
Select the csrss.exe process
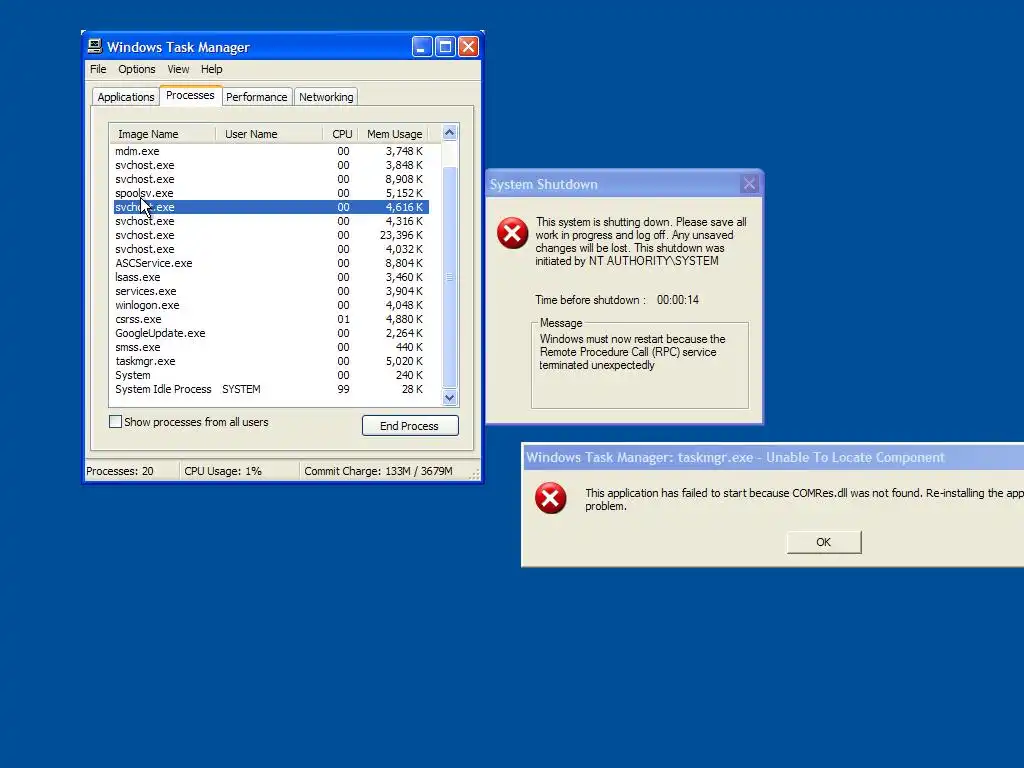tap(271, 319)
